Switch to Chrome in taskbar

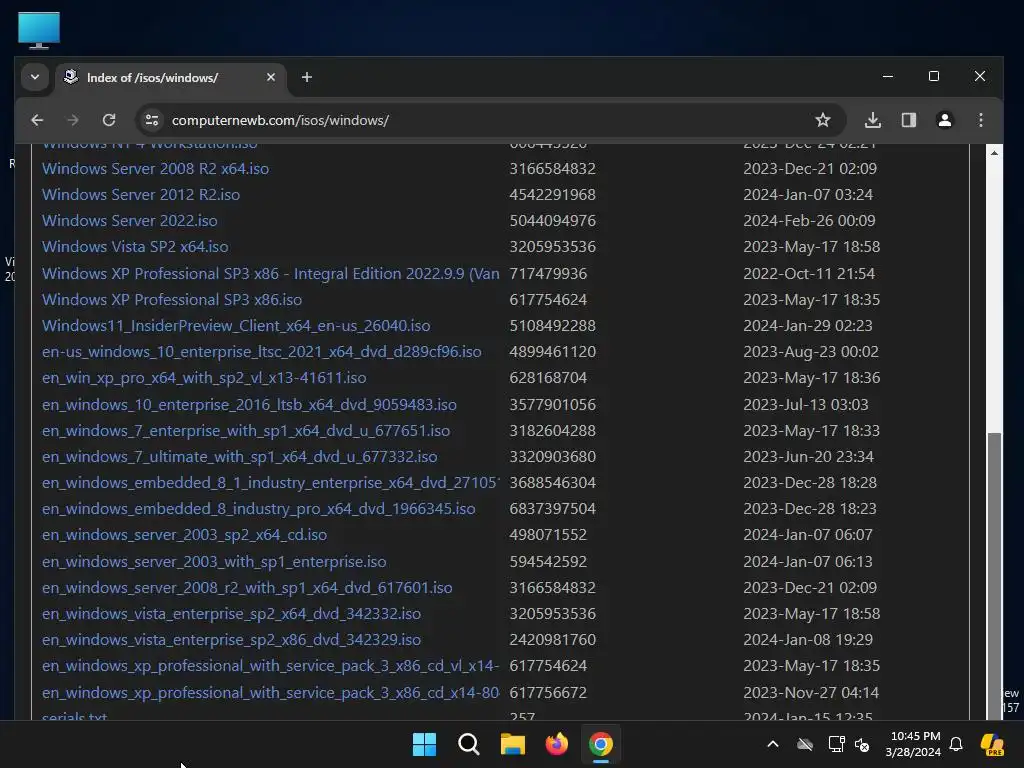[601, 744]
